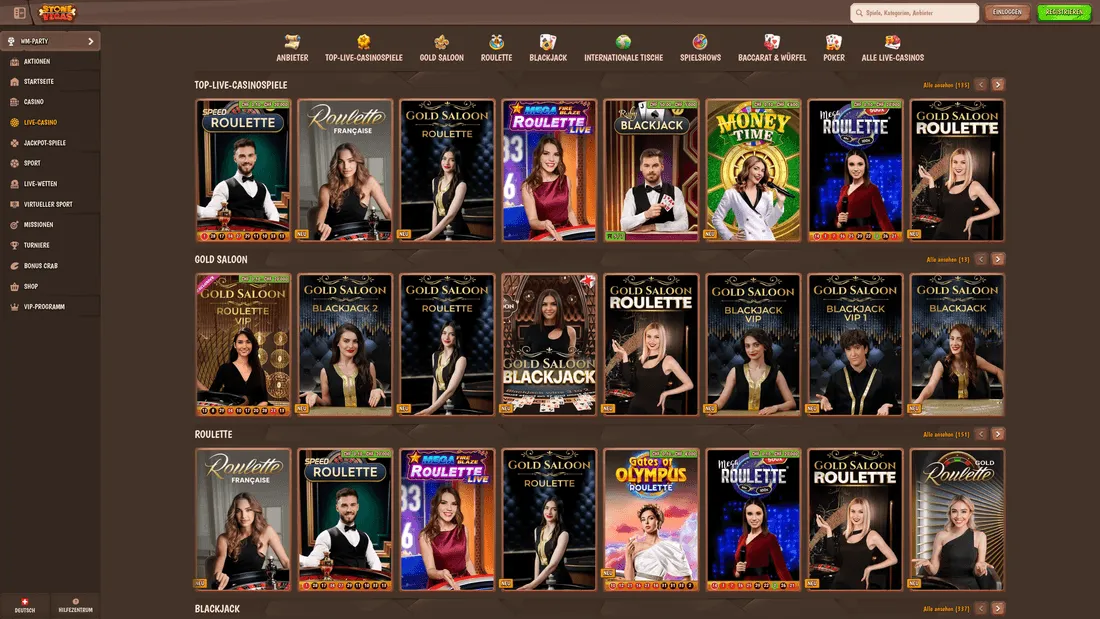Click the Einloggen button
This screenshot has height=619, width=1100.
(x=1007, y=13)
